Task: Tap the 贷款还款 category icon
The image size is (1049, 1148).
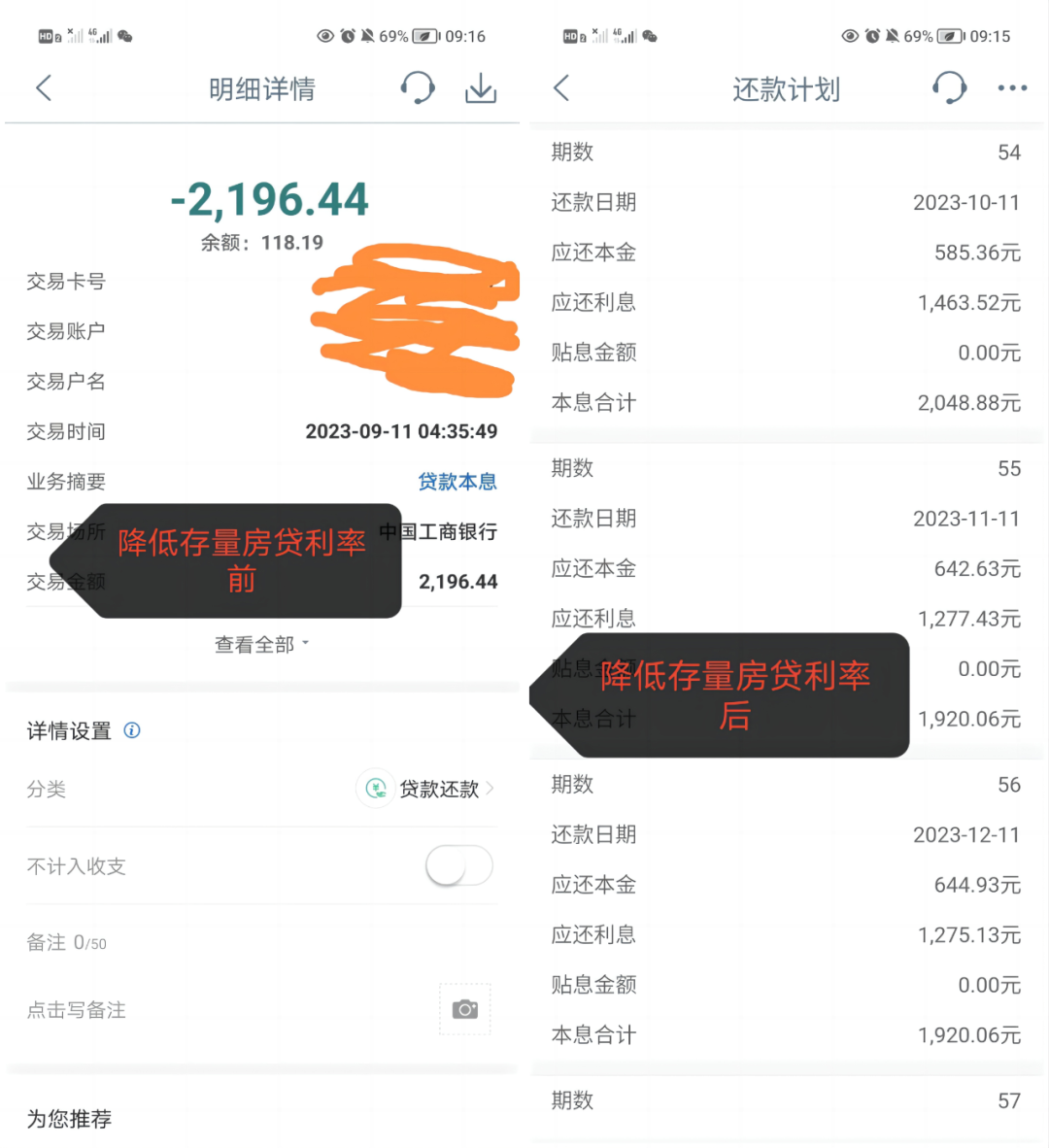Action: point(376,789)
